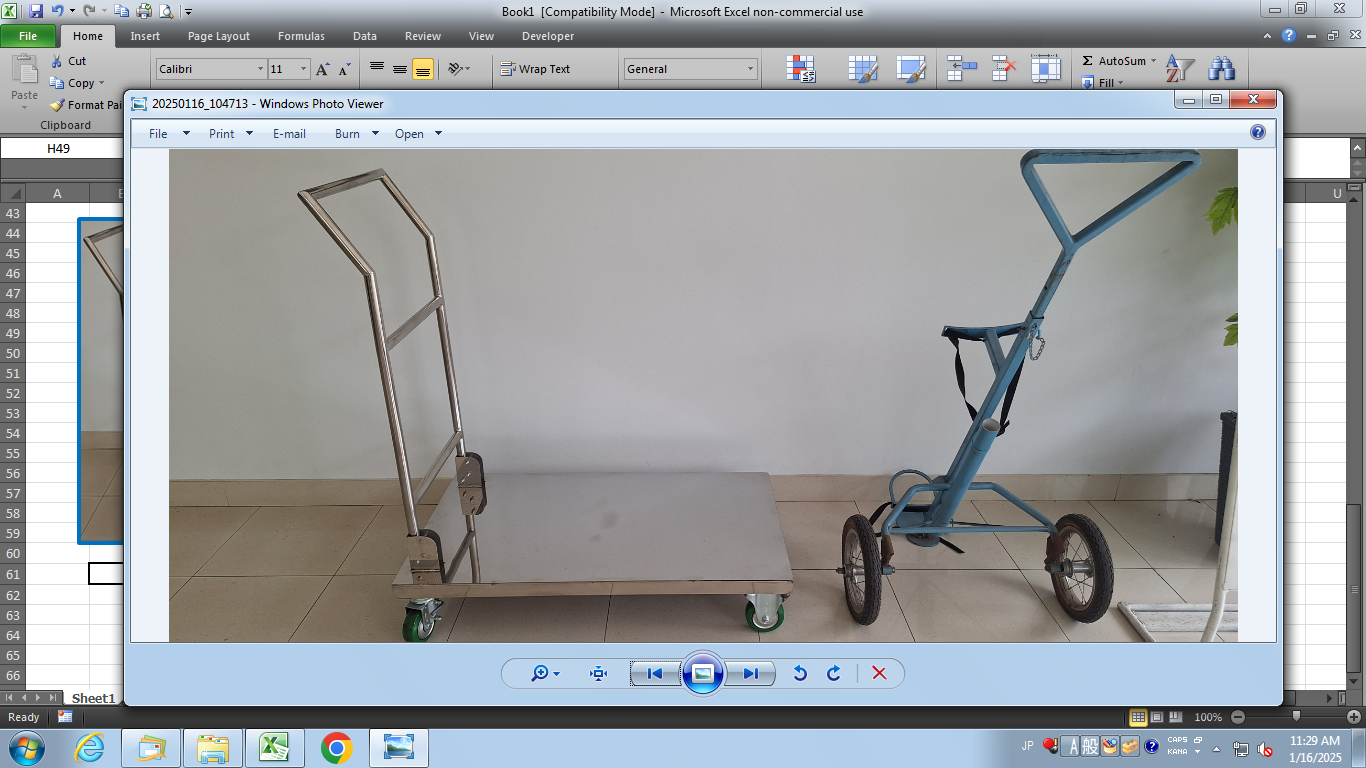The width and height of the screenshot is (1366, 768).
Task: Toggle Wrap Text in ribbon
Action: 536,69
